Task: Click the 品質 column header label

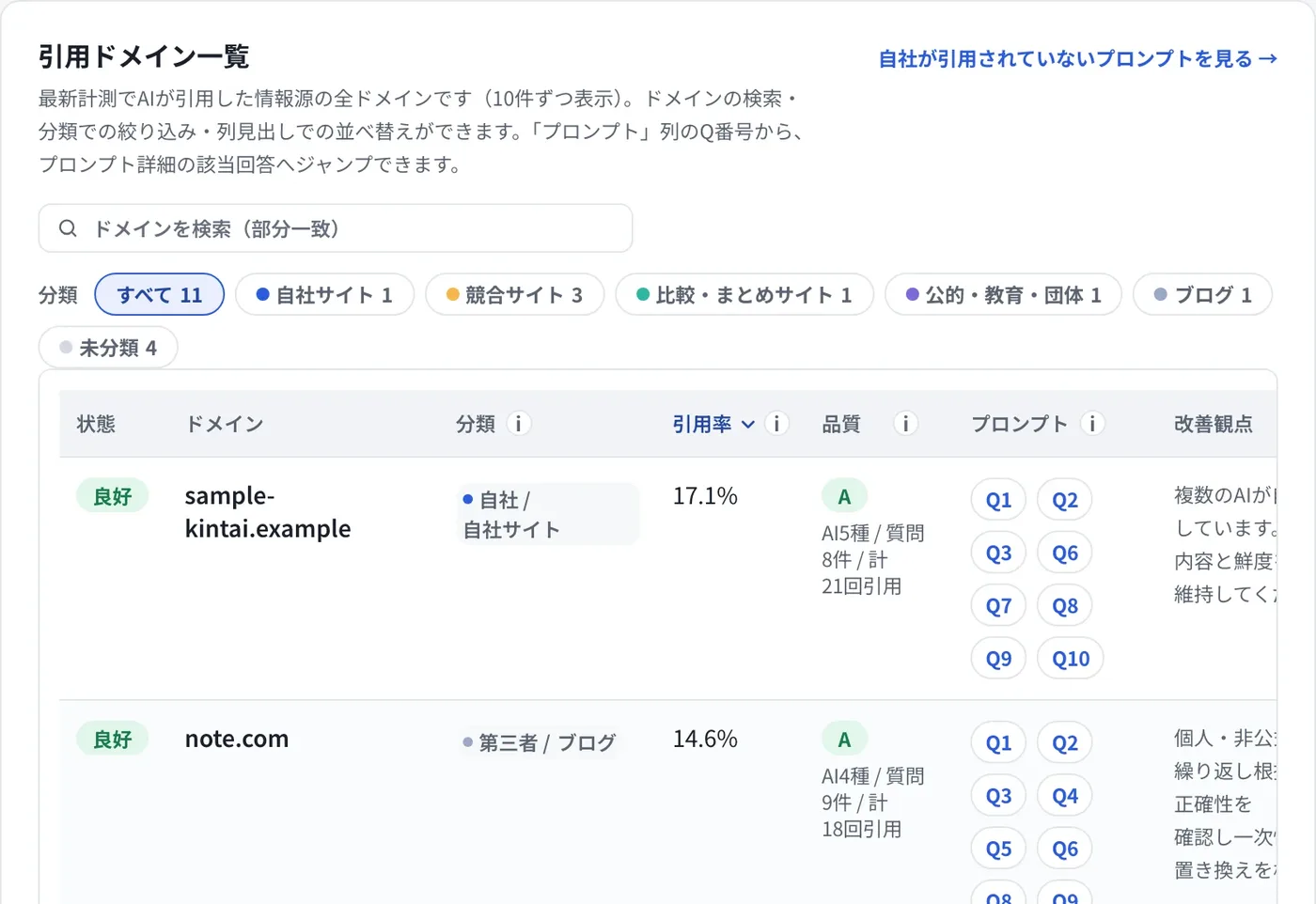Action: coord(841,424)
